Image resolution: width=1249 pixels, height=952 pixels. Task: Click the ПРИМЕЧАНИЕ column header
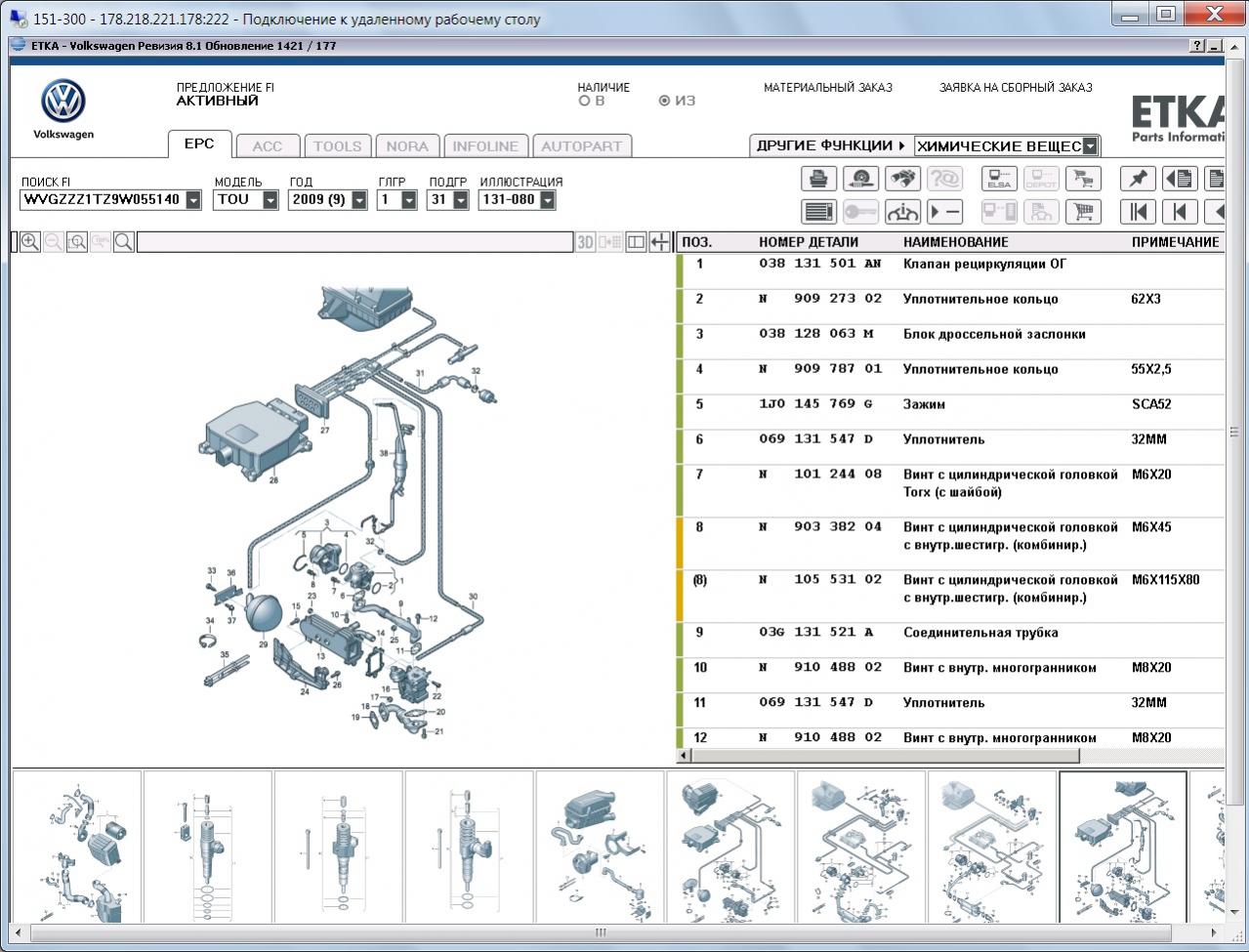pyautogui.click(x=1176, y=242)
